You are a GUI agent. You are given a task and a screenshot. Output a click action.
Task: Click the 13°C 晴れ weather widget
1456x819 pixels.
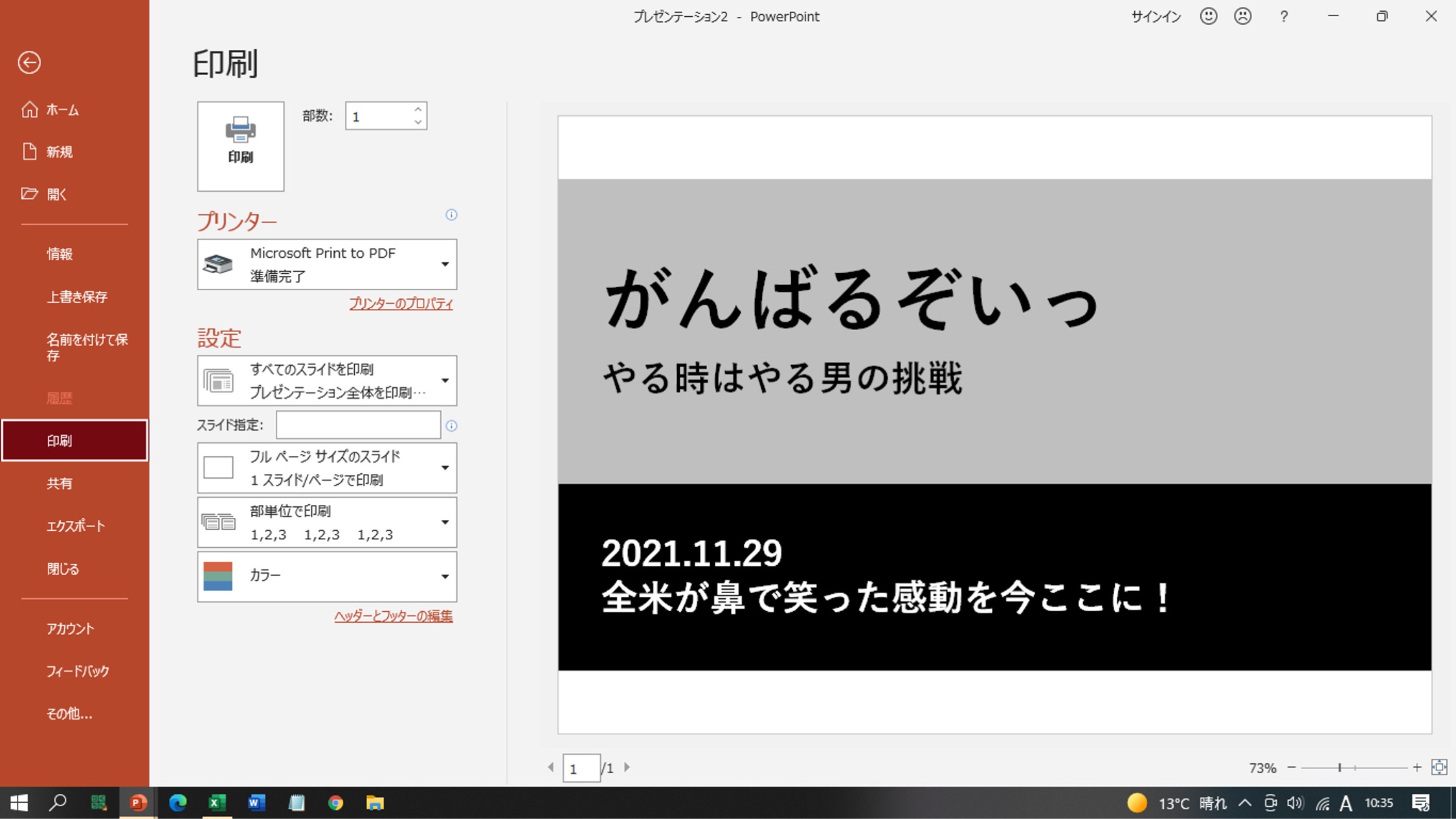click(x=1176, y=803)
